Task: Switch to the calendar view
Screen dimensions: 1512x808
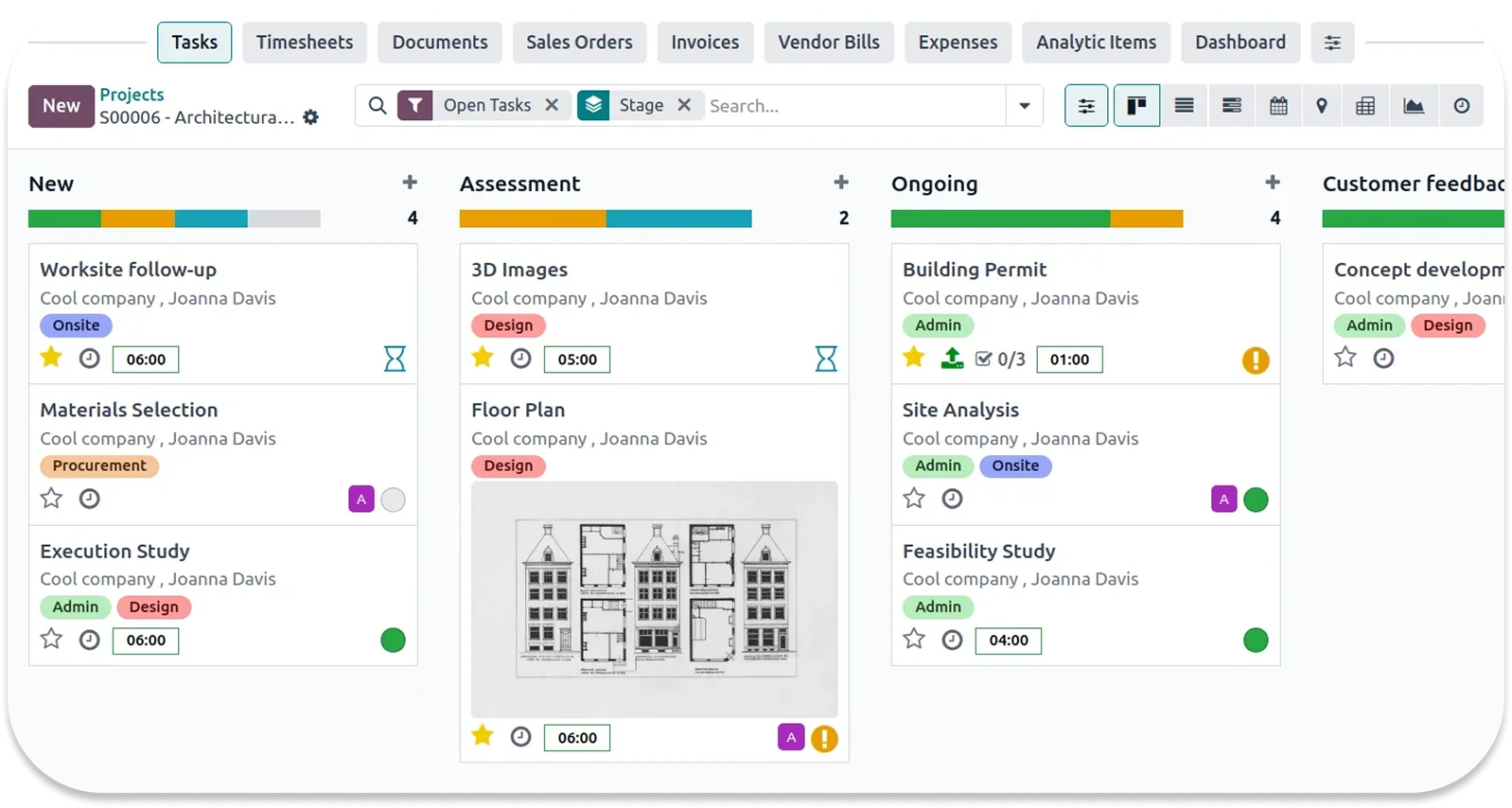Action: point(1277,106)
